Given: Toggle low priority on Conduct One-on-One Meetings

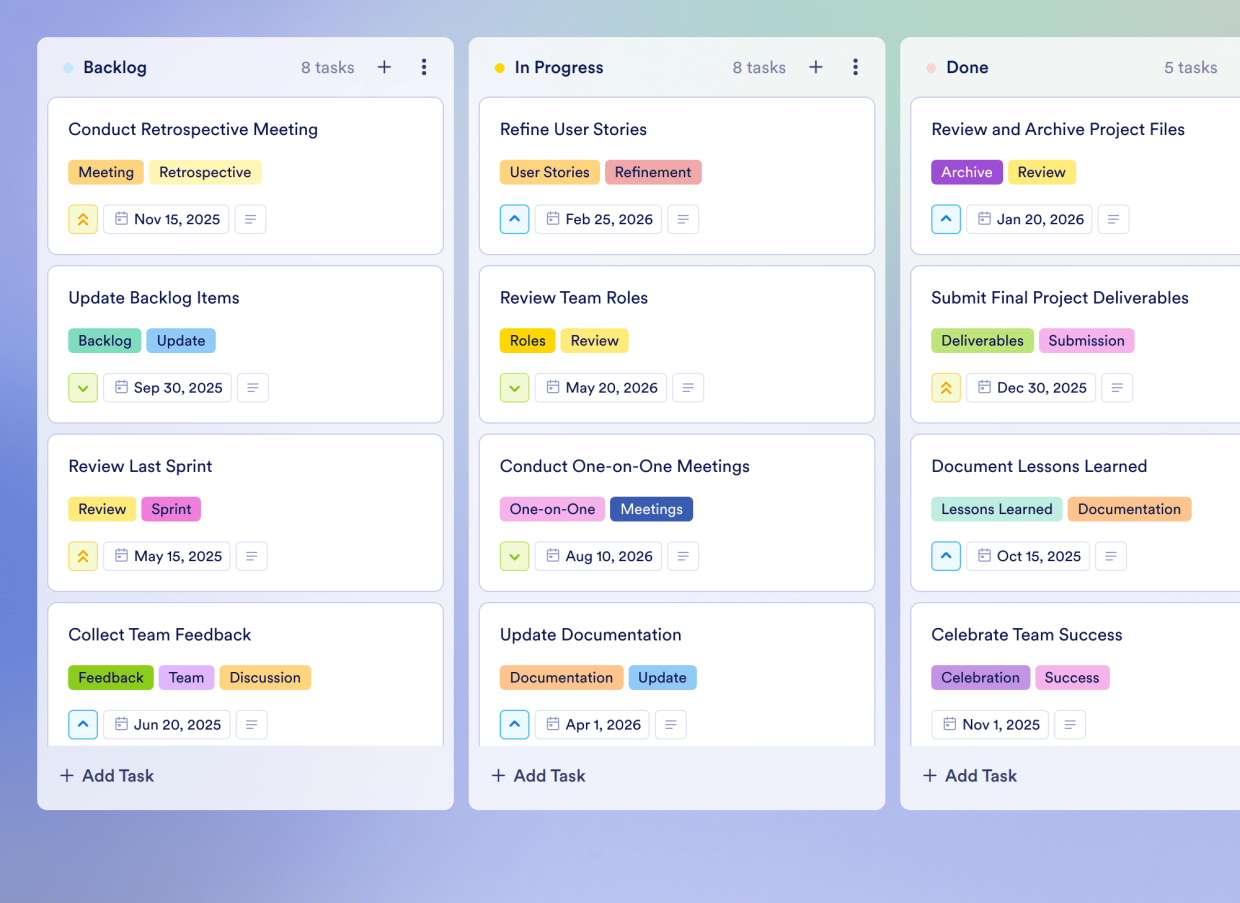Looking at the screenshot, I should coord(514,556).
